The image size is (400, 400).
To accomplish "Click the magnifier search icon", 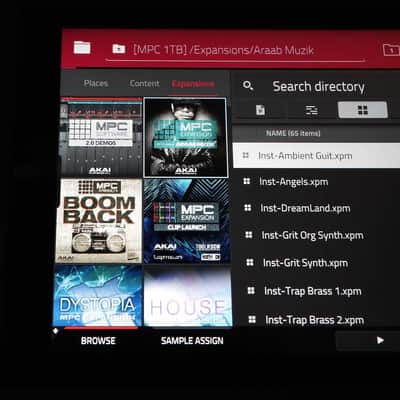I will pos(248,86).
